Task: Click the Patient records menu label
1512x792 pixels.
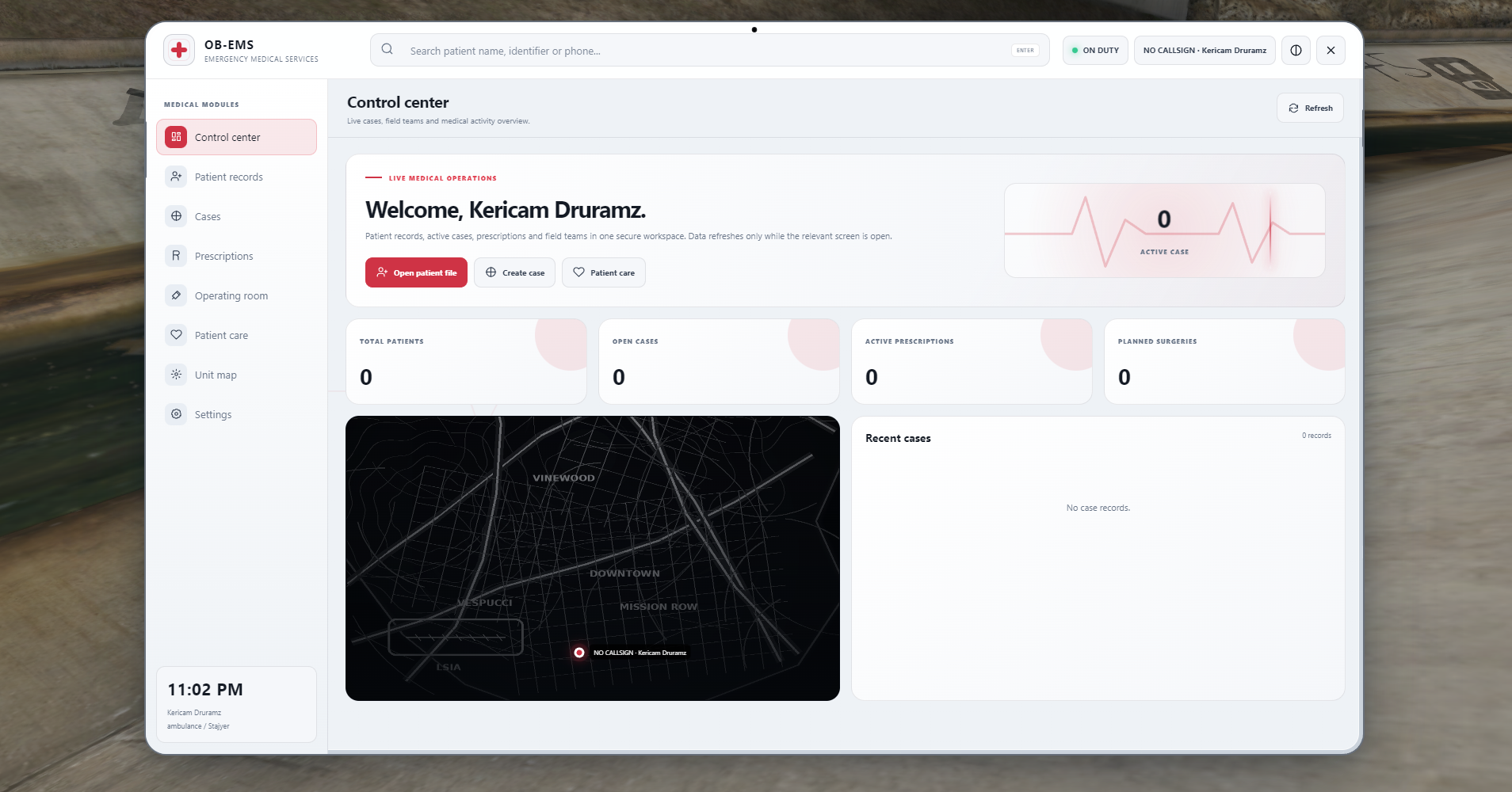Action: click(229, 177)
